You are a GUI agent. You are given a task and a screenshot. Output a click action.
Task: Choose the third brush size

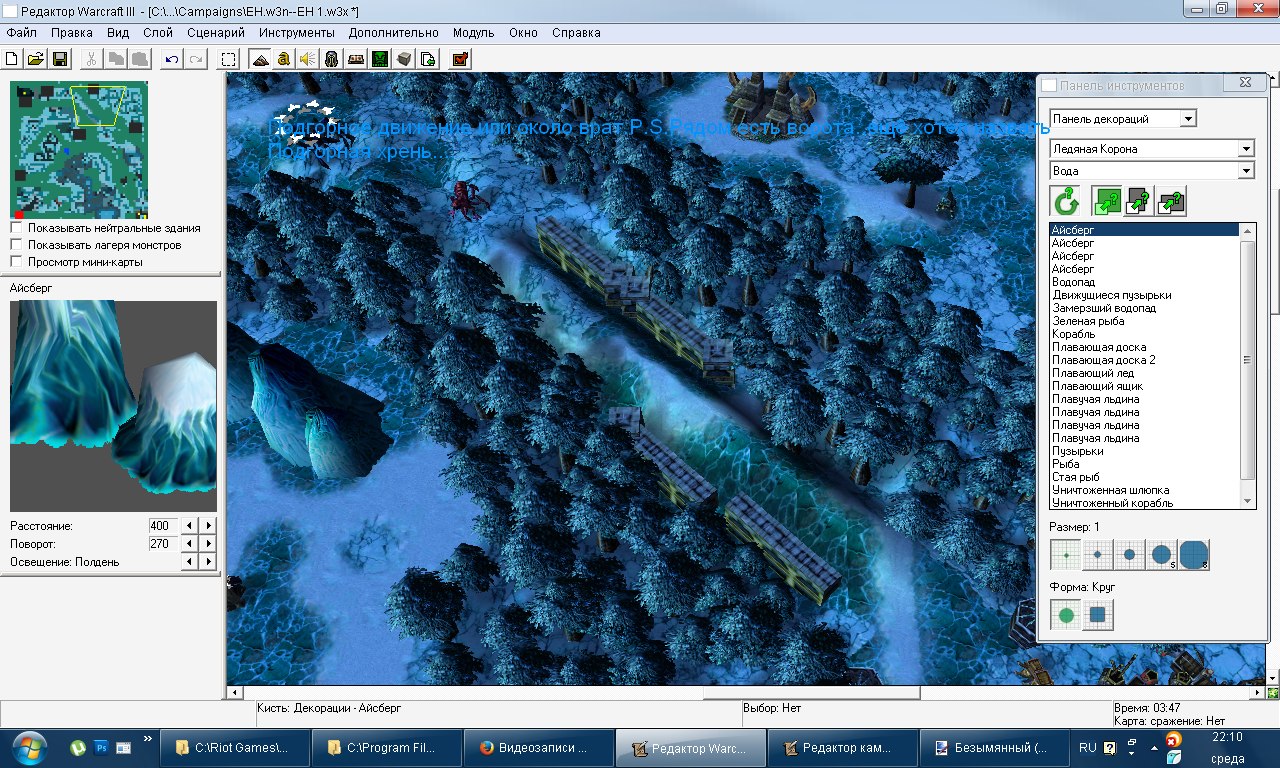pyautogui.click(x=1130, y=554)
